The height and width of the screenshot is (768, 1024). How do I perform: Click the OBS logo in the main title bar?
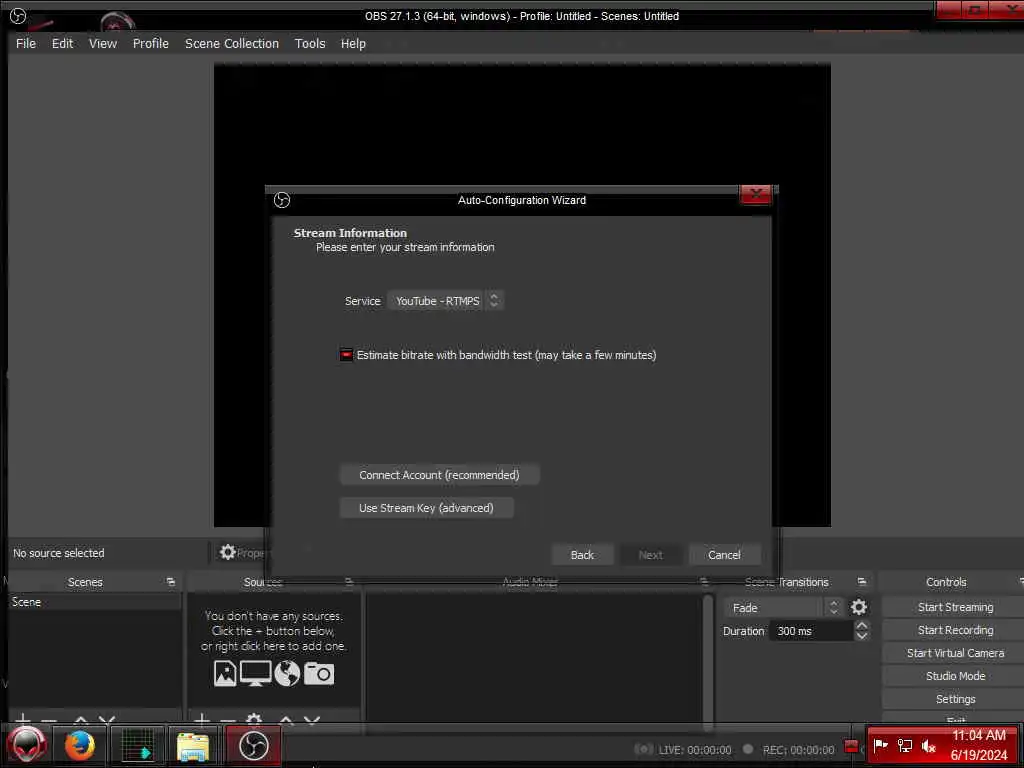tap(18, 16)
